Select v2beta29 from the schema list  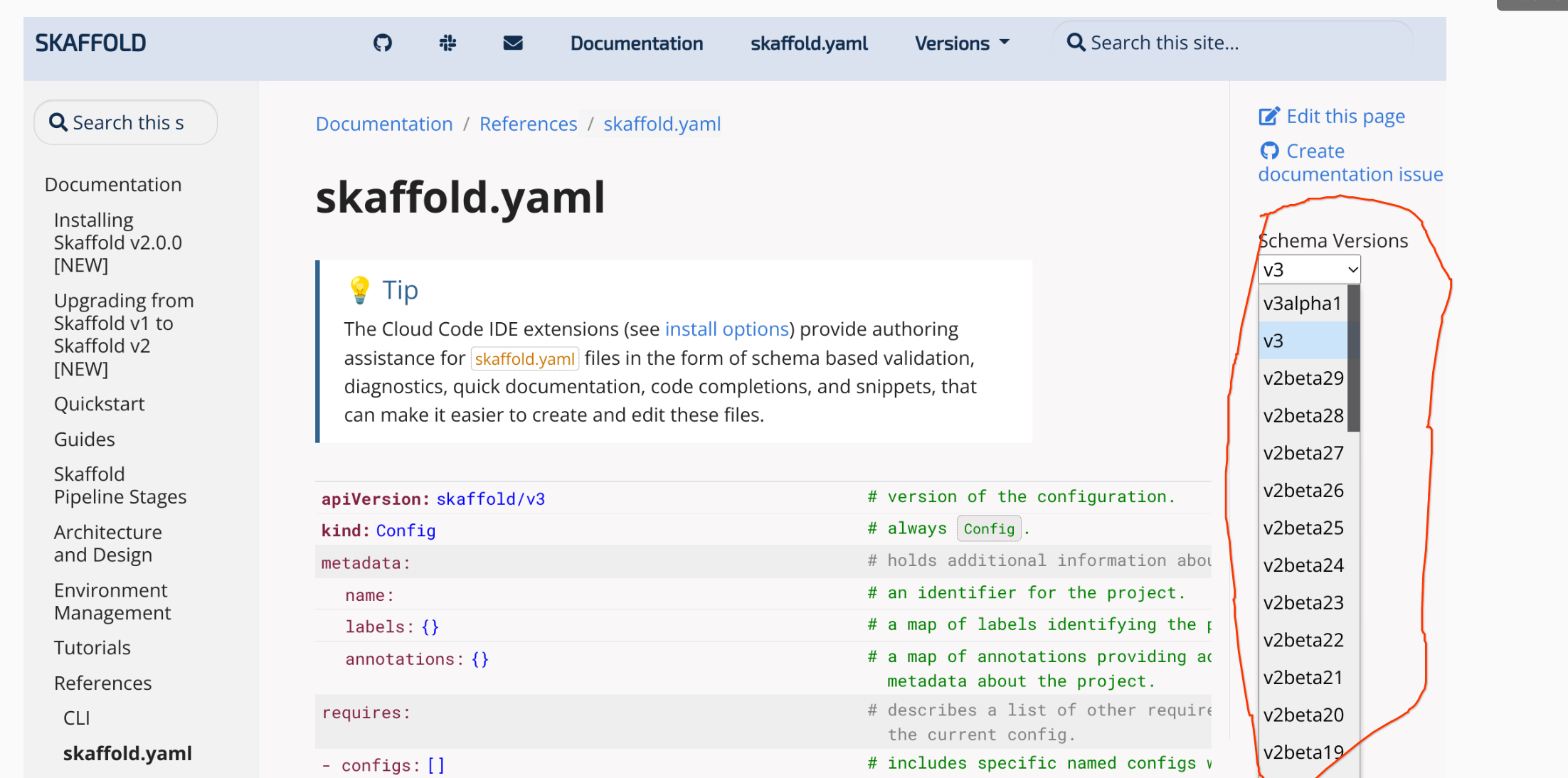point(1303,378)
